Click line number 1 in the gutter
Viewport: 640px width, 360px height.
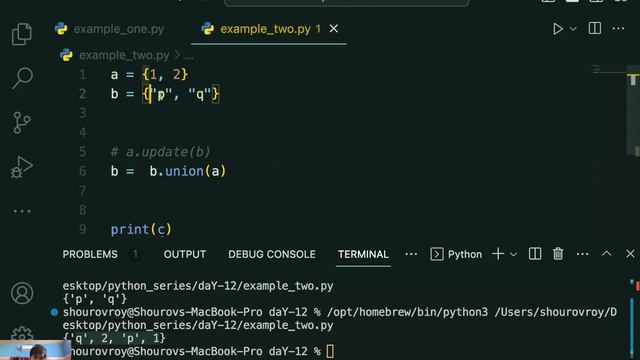(83, 75)
